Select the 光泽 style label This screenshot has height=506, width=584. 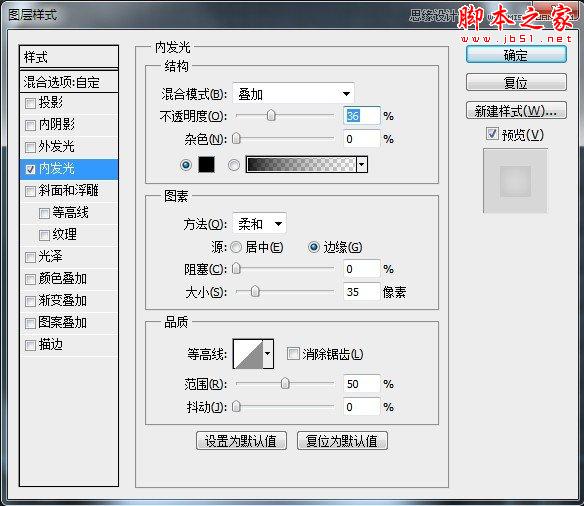(x=51, y=257)
